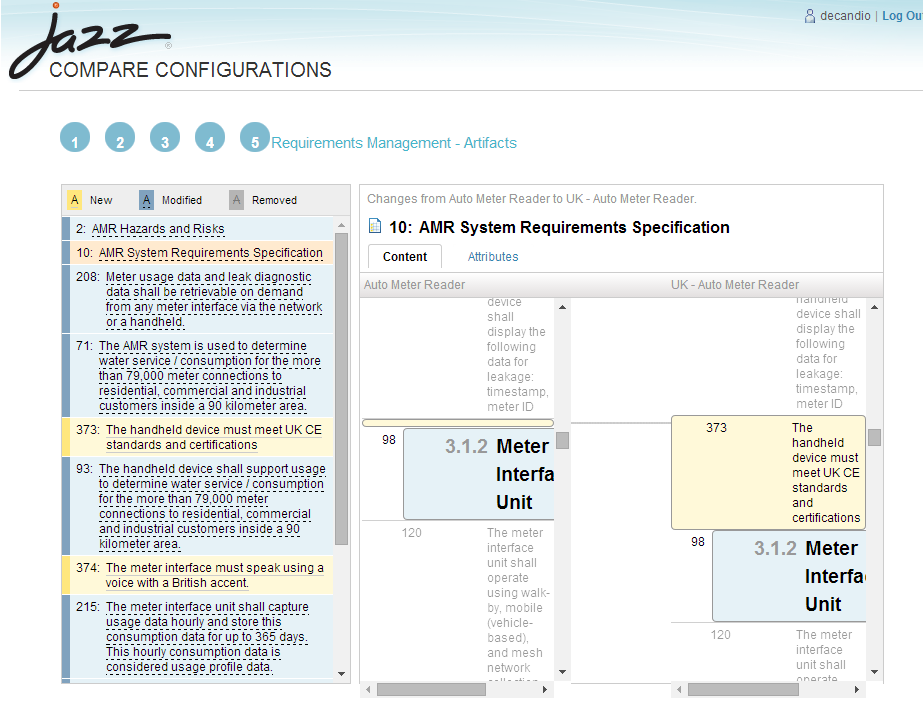Click scroll down arrow in Auto Meter Reader pane
The image size is (923, 723).
pyautogui.click(x=562, y=672)
